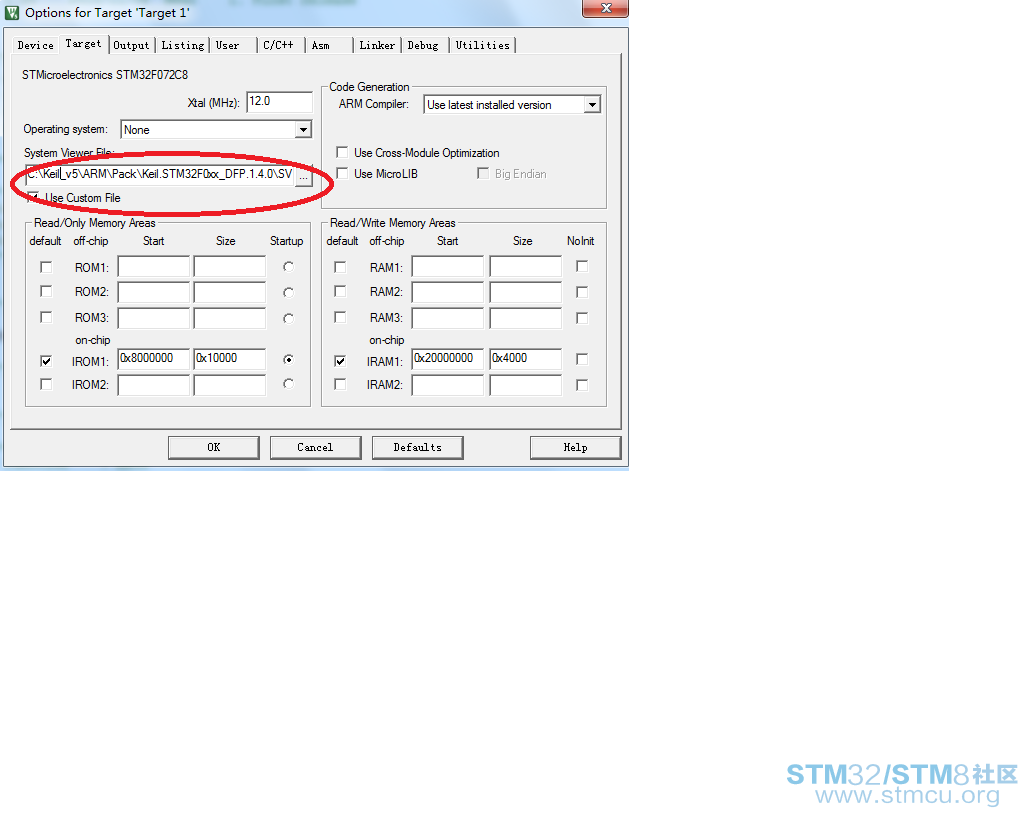Tick the NoInit checkbox for IRAM1
Viewport: 1024px width, 820px height.
582,359
